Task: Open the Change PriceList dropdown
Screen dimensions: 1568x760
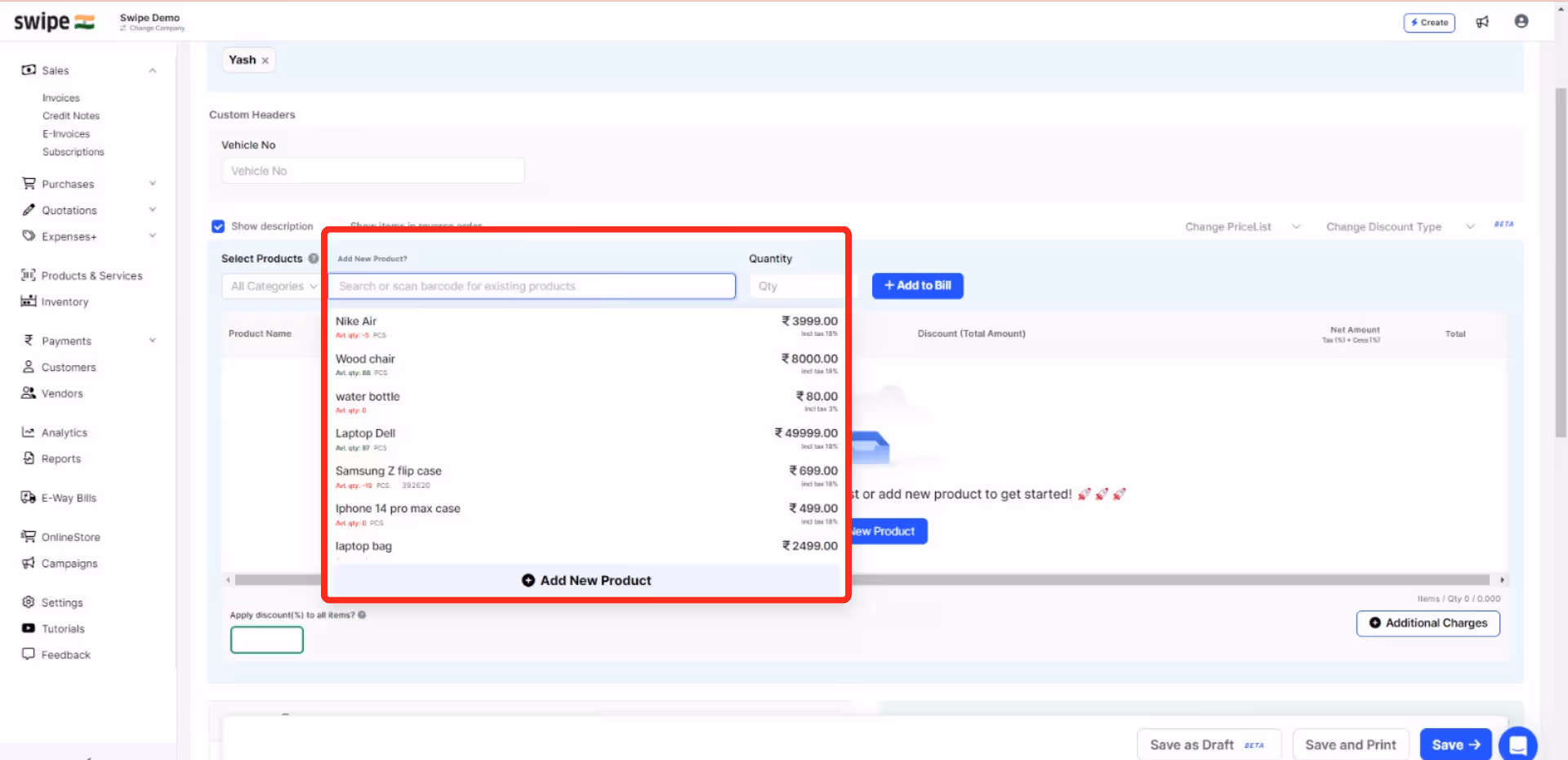Action: pyautogui.click(x=1242, y=226)
